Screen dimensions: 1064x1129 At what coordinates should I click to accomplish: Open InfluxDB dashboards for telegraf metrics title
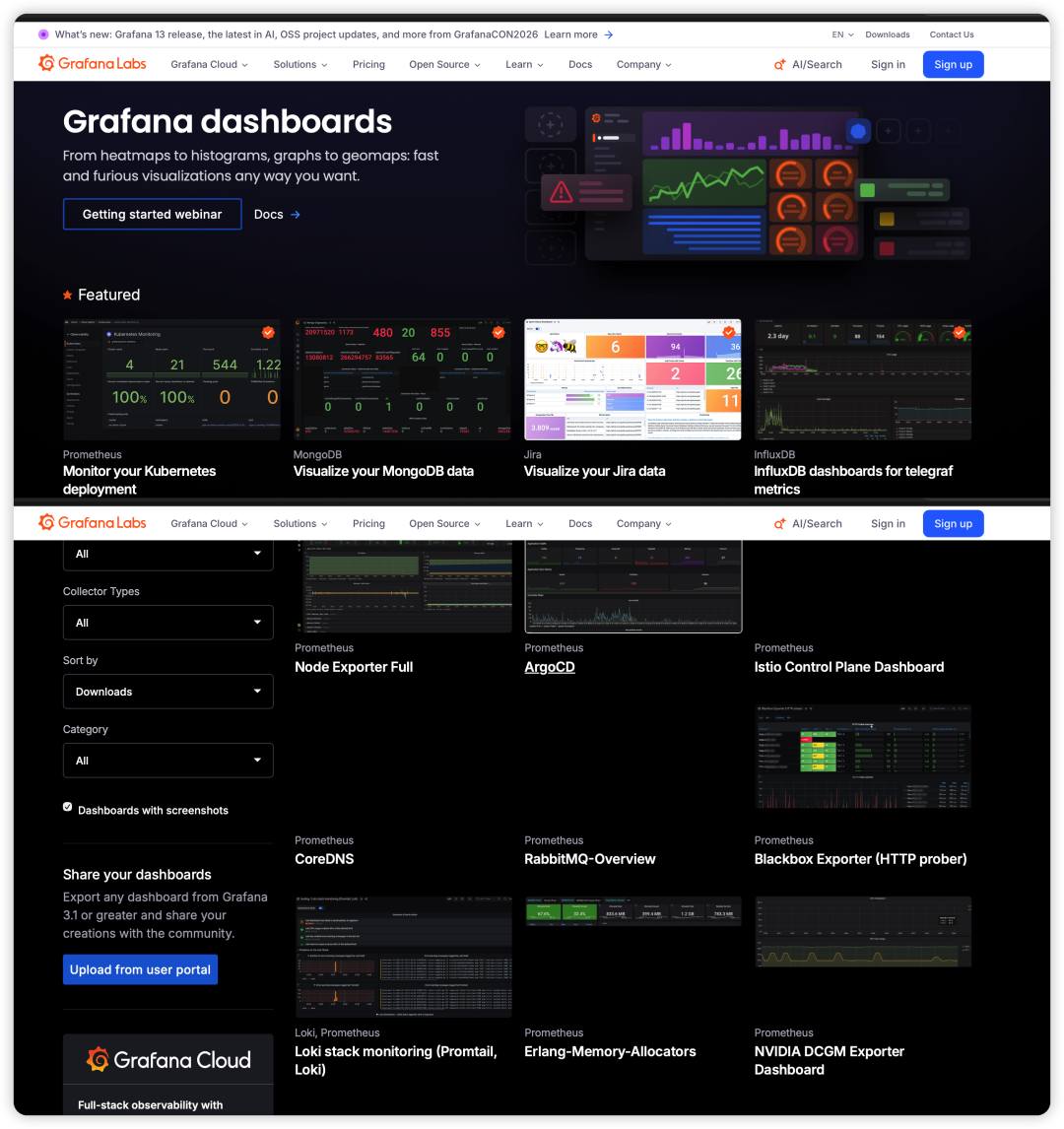pos(853,480)
